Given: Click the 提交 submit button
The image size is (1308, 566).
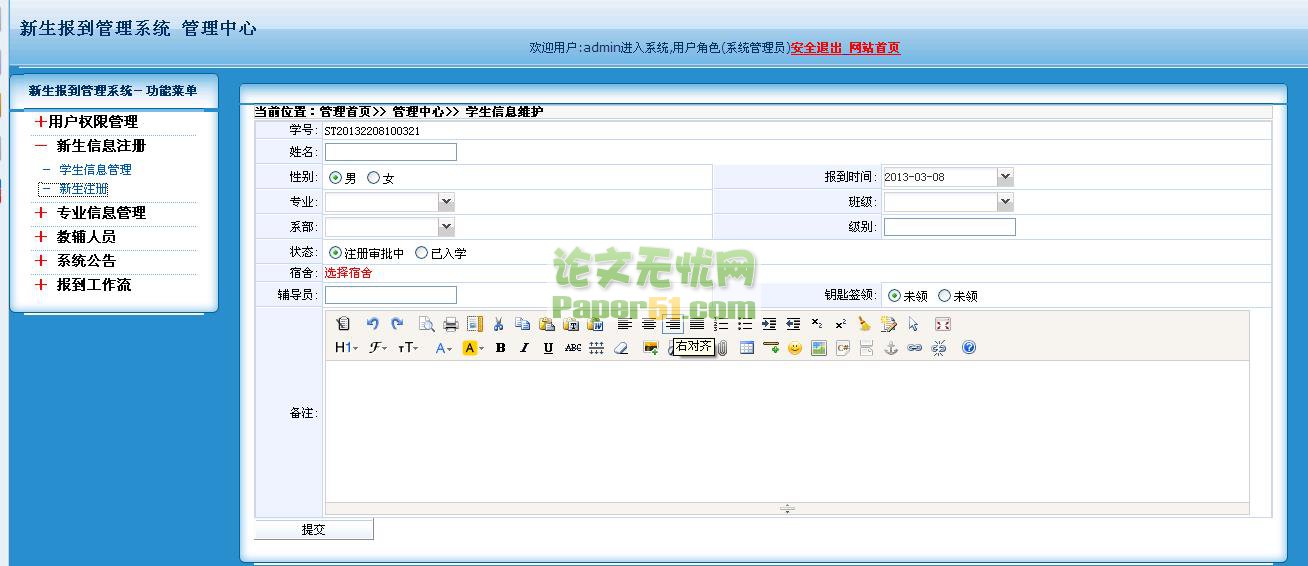Looking at the screenshot, I should 314,530.
